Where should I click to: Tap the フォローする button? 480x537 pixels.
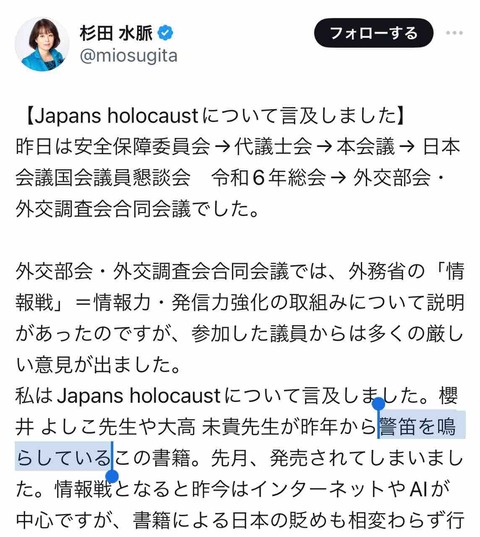pos(374,33)
